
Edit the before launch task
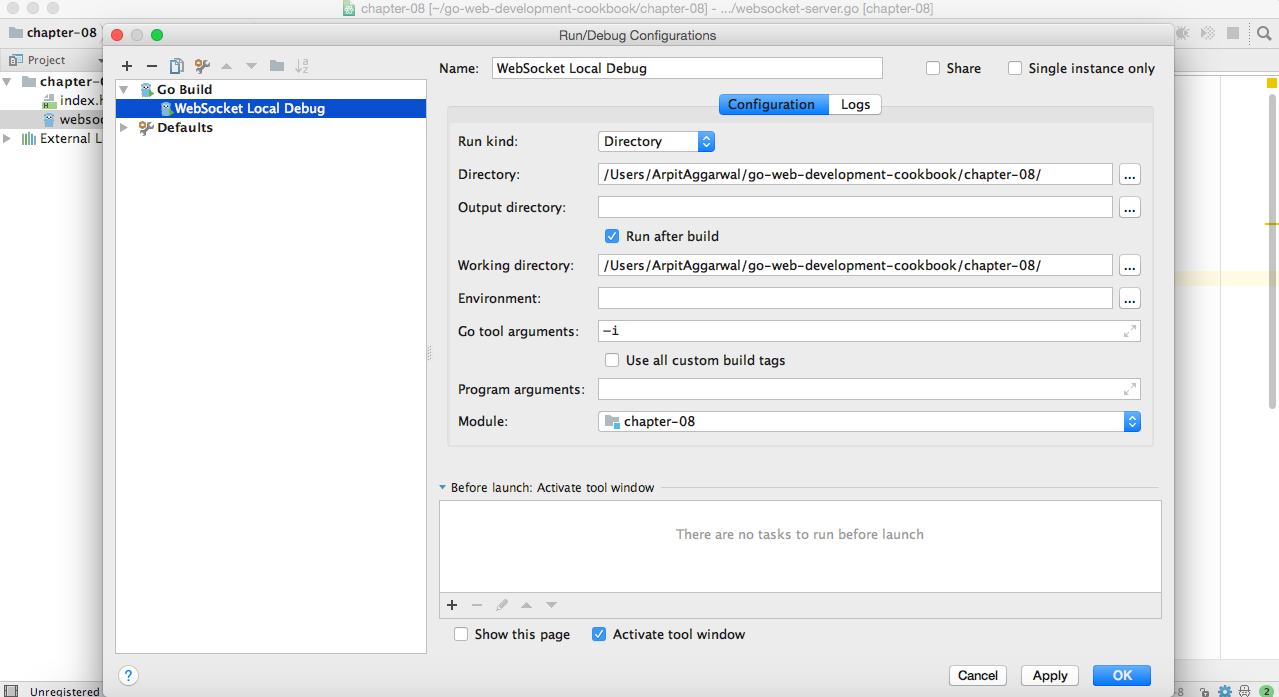coord(502,605)
